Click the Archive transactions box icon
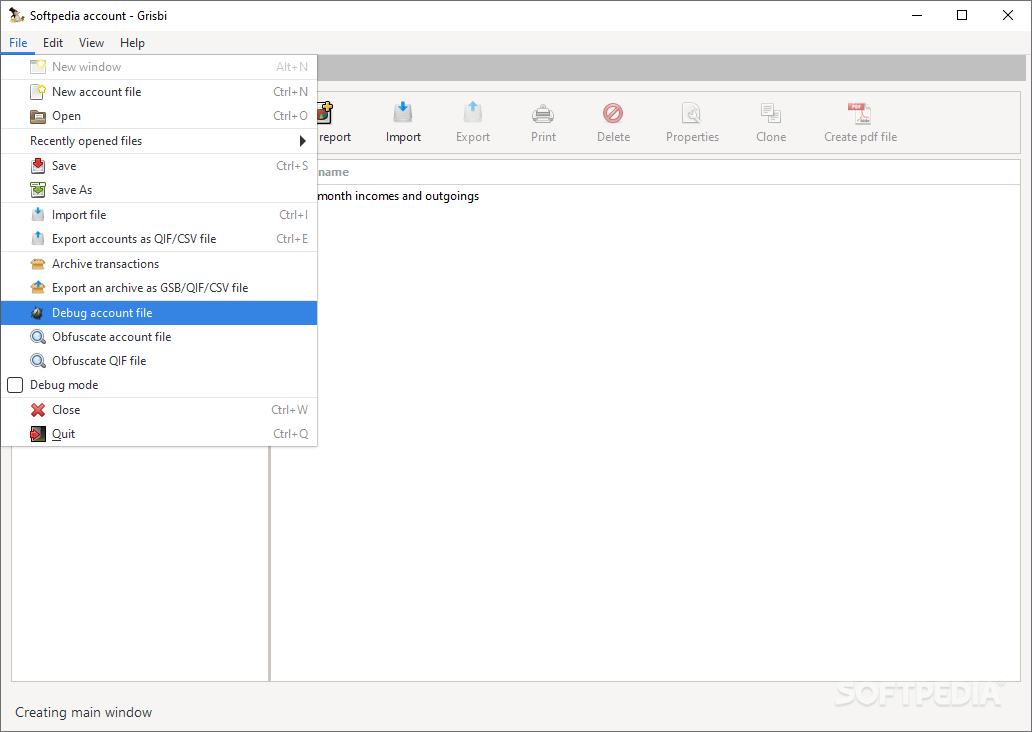1032x732 pixels. [38, 264]
